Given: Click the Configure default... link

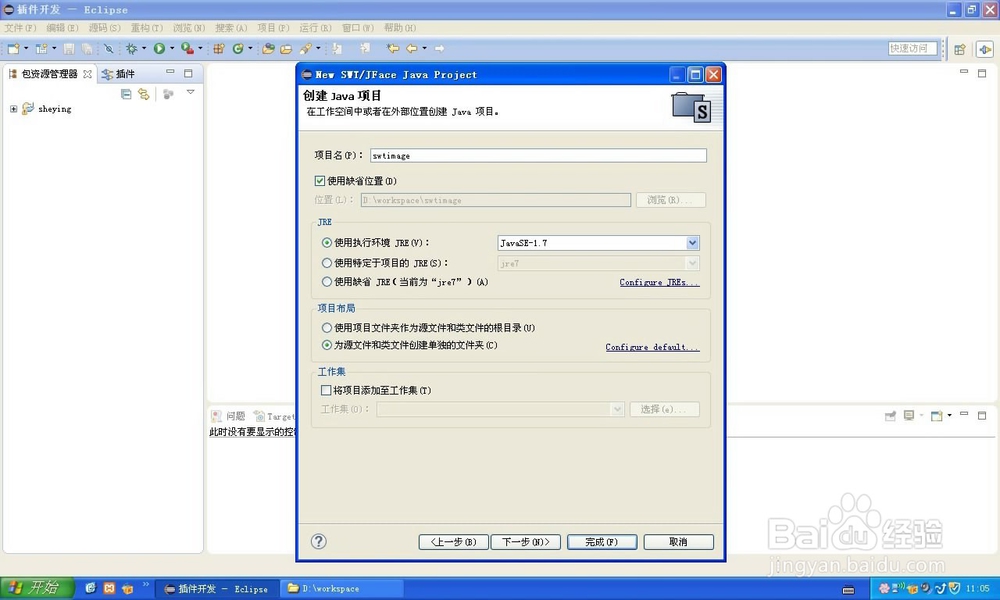Looking at the screenshot, I should (652, 348).
